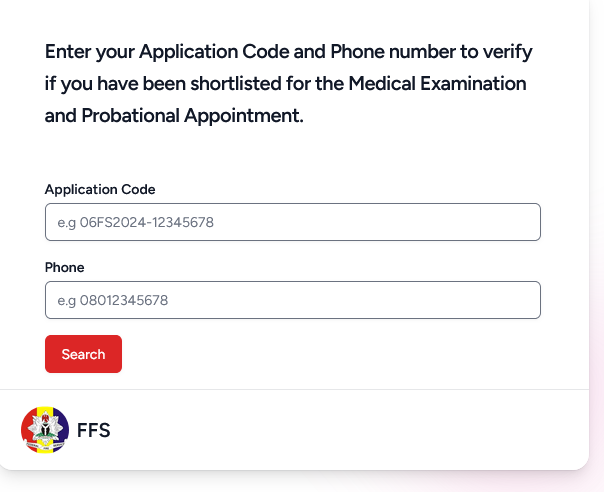Click the Federal Fire Service crest logo
This screenshot has width=604, height=492.
[x=45, y=430]
